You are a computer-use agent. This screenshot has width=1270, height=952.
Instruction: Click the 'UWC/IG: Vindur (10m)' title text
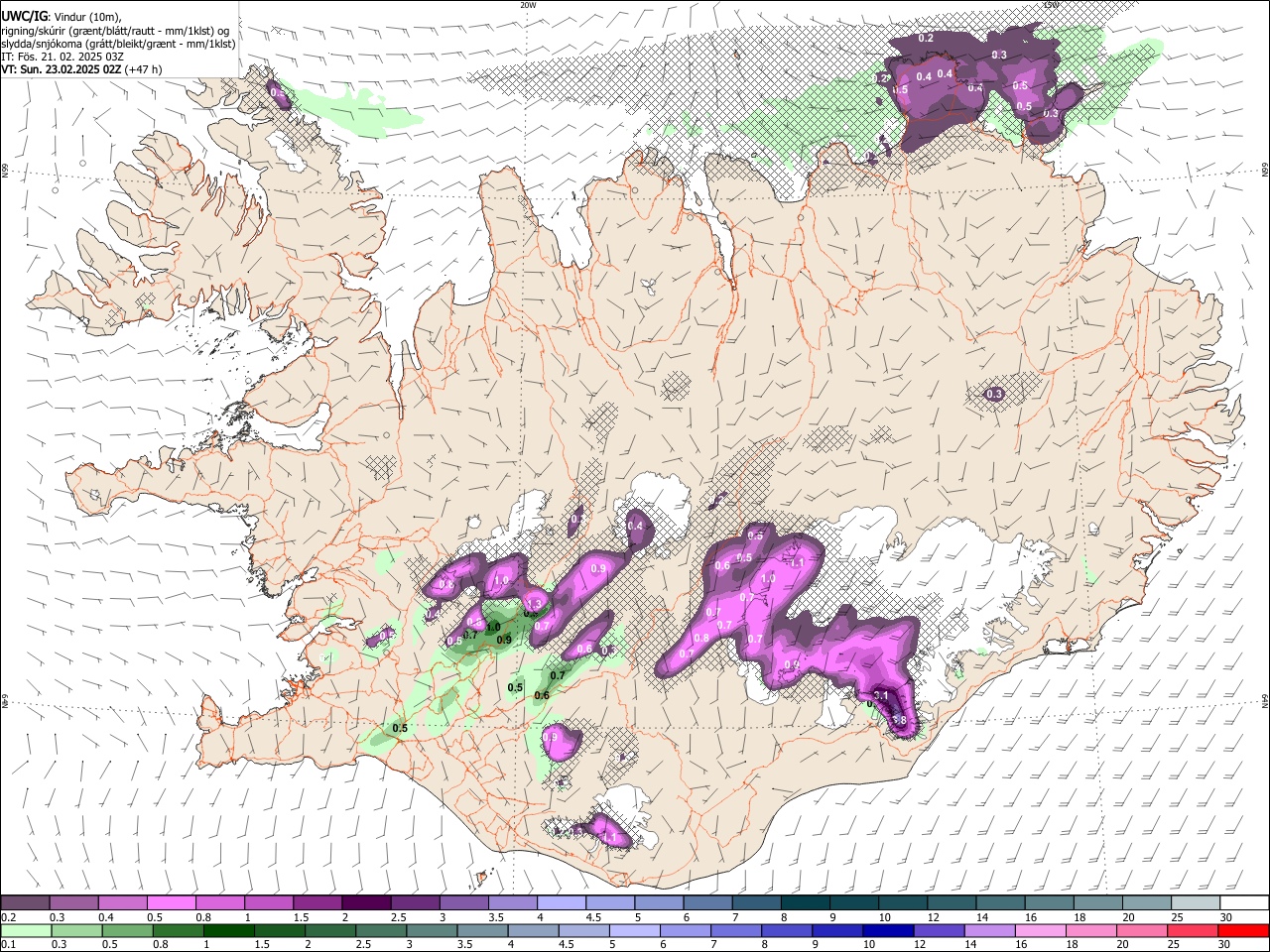click(62, 17)
